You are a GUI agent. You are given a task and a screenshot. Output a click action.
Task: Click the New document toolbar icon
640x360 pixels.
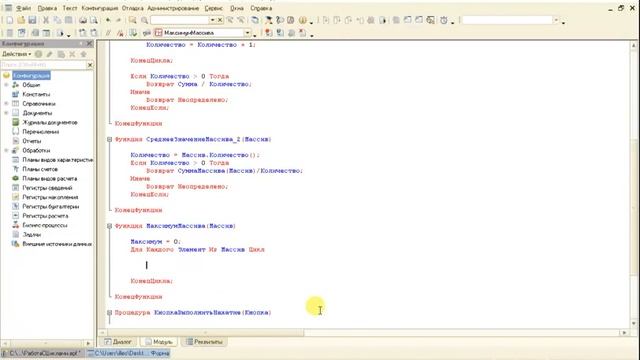[10, 20]
